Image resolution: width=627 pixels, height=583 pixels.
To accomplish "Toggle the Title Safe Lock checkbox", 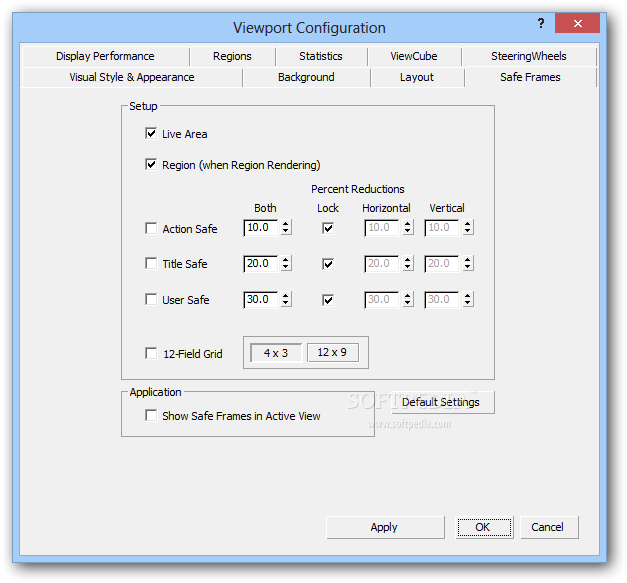I will (328, 264).
